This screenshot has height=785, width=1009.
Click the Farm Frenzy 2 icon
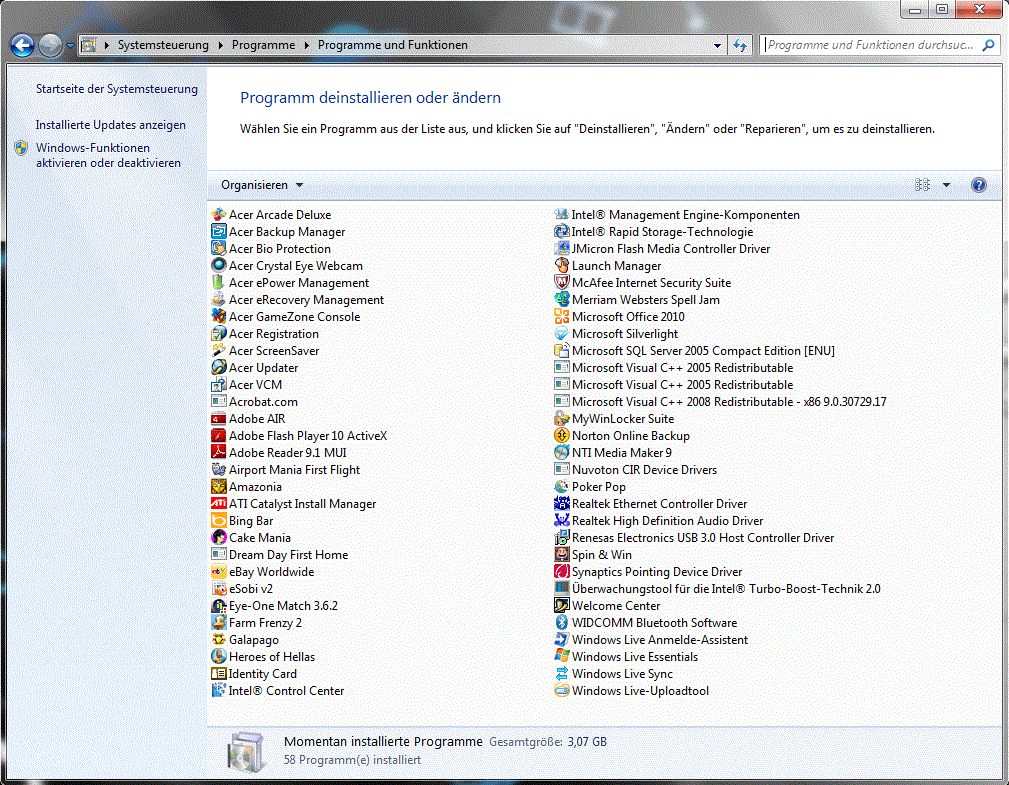(219, 623)
